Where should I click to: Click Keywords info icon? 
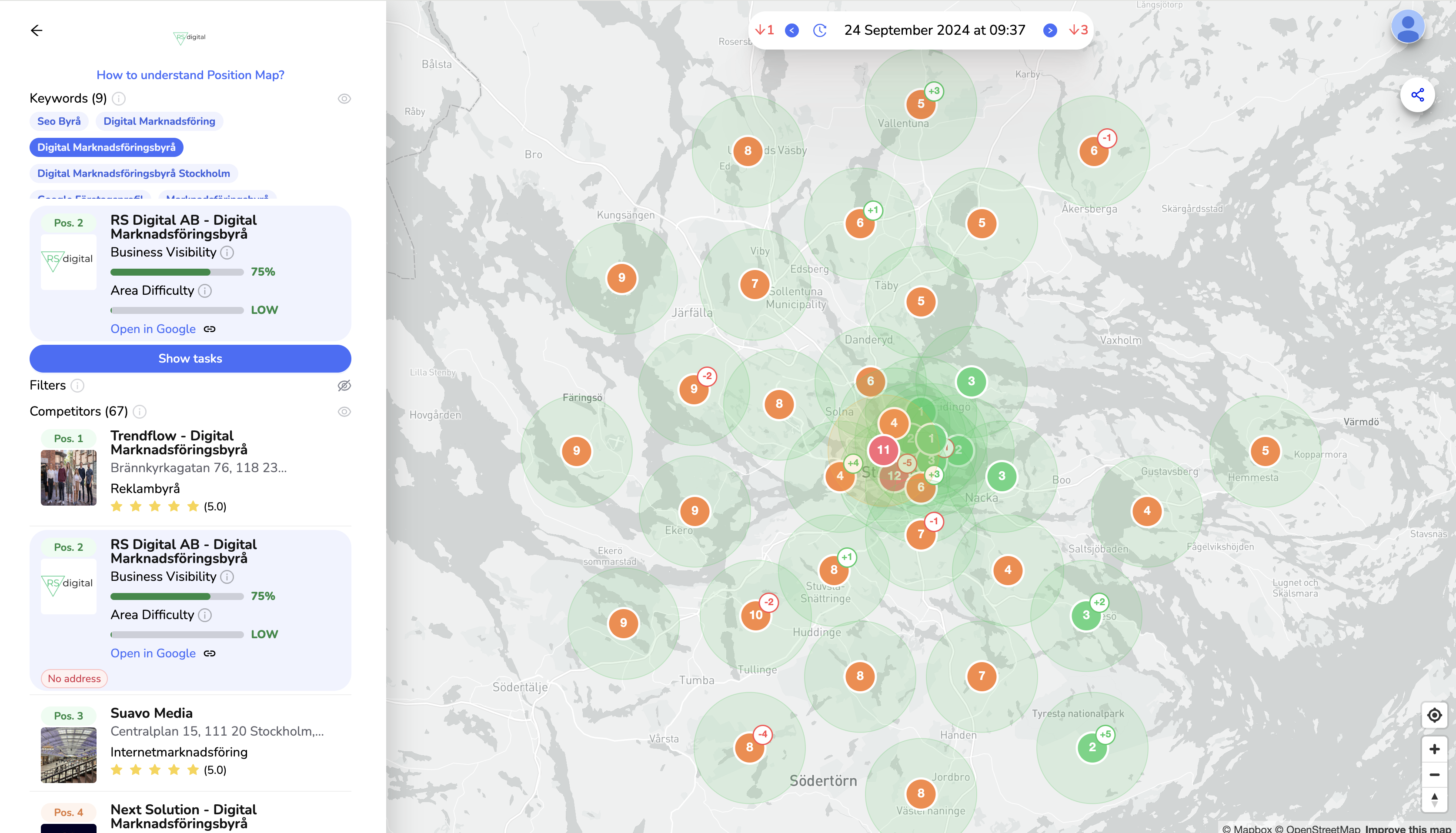coord(118,98)
